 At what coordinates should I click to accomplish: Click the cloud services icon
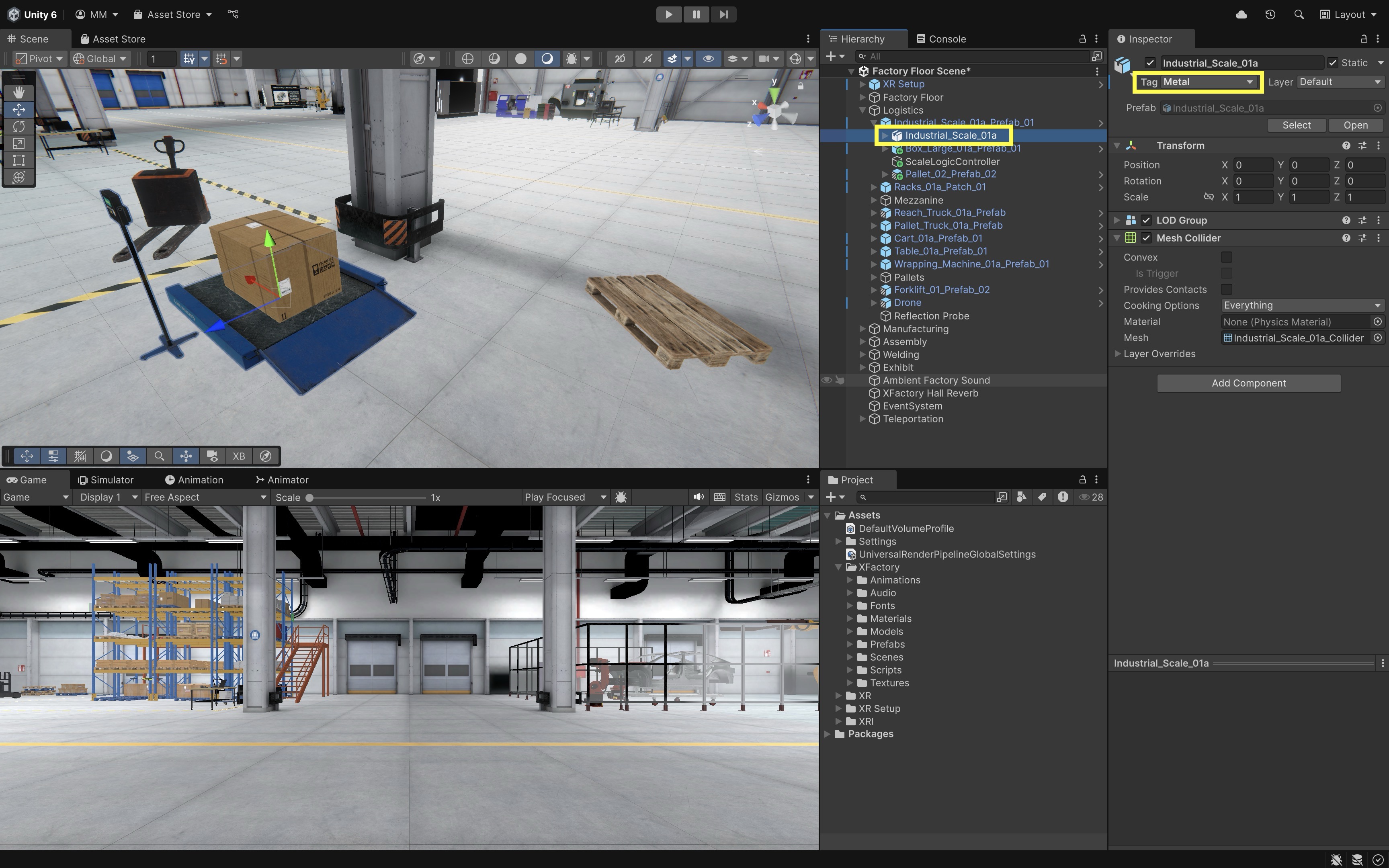[x=1241, y=14]
